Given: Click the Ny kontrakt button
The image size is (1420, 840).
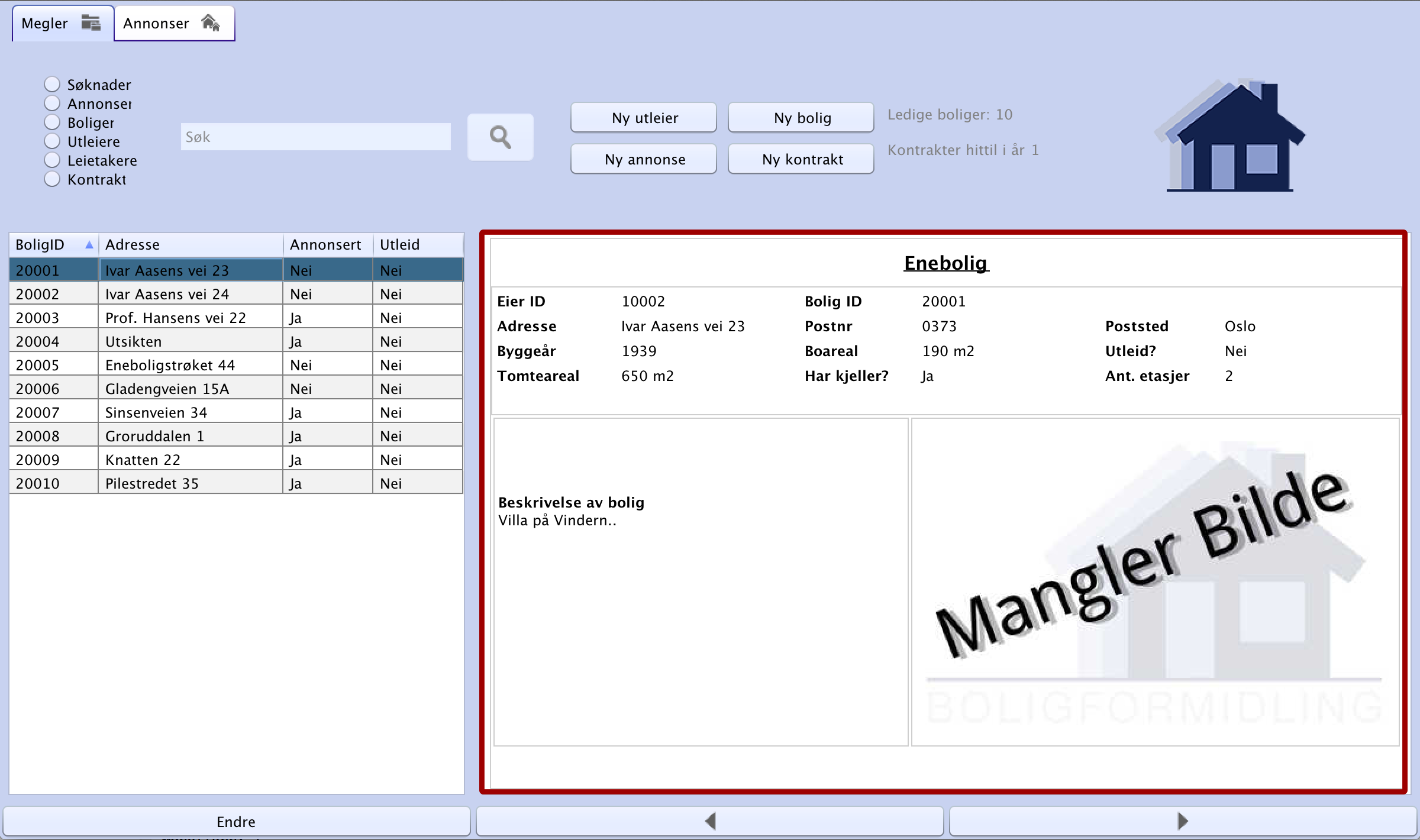Looking at the screenshot, I should point(801,159).
